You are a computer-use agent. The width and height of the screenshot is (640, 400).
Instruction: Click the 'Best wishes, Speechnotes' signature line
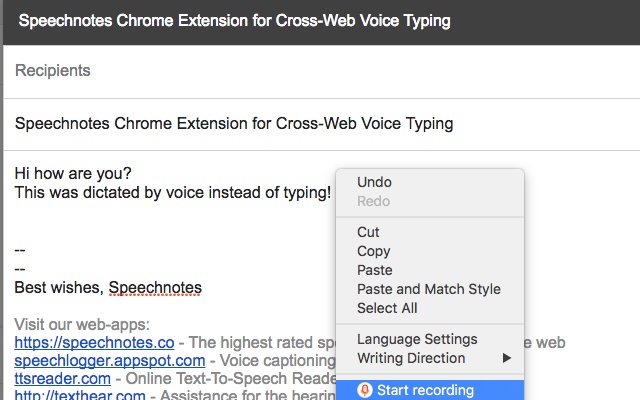(x=108, y=288)
